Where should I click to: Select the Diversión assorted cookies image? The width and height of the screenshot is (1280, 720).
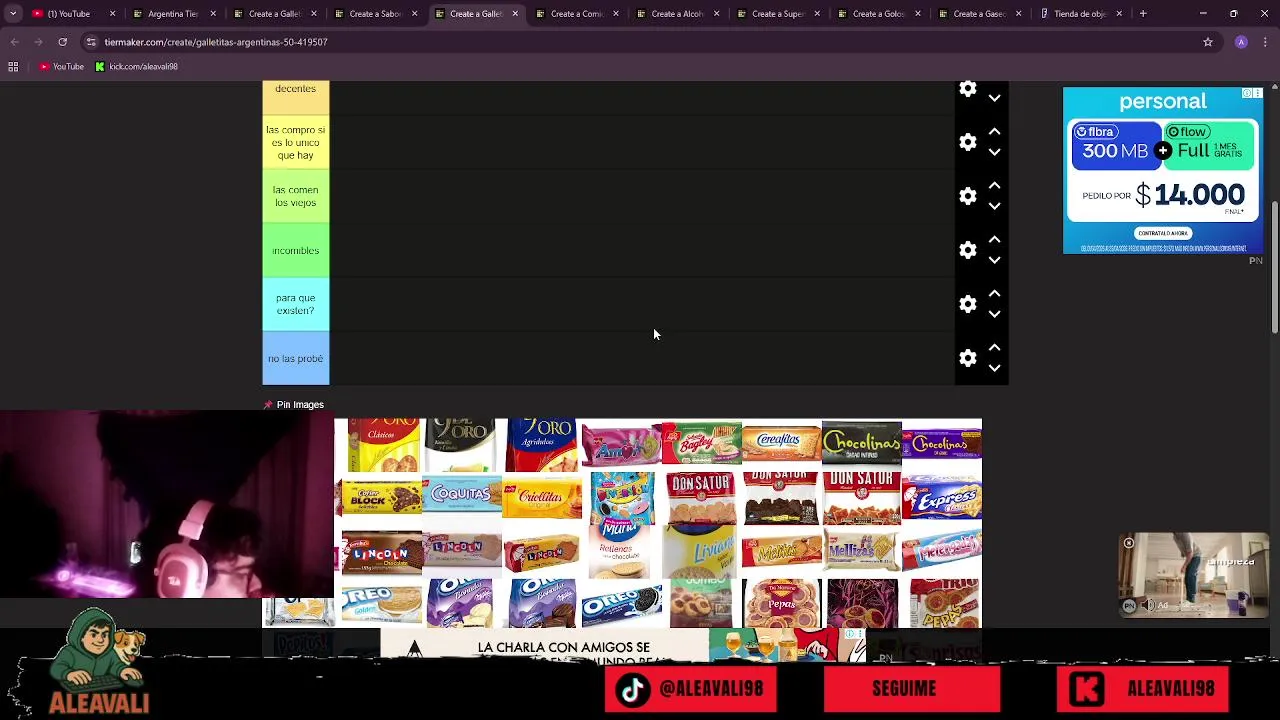(621, 498)
